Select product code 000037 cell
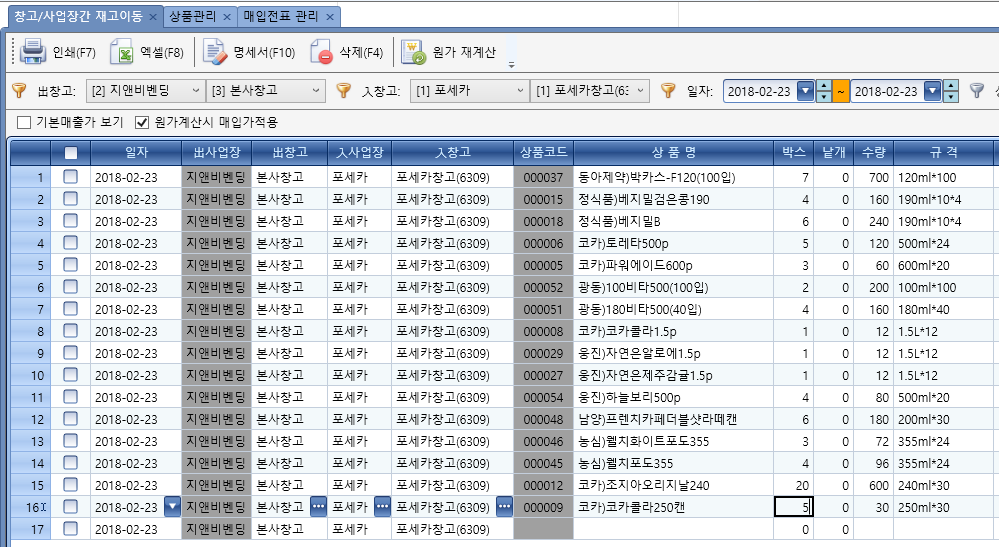1006x549 pixels. (543, 178)
